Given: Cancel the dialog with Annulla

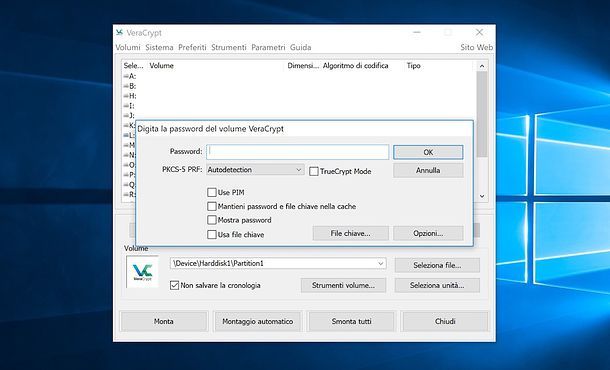Looking at the screenshot, I should (428, 170).
